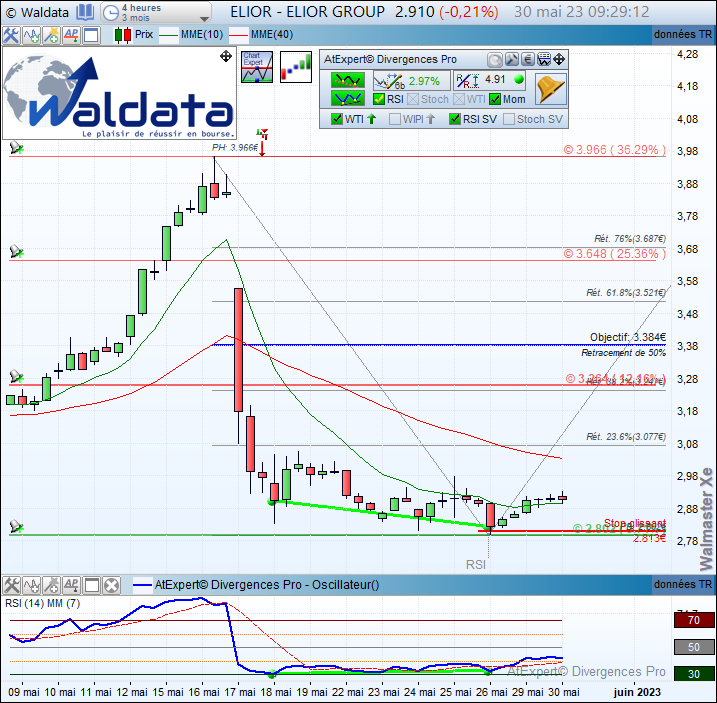
Task: Open the 4 heures / 3 mois period dropdown
Action: pos(156,12)
